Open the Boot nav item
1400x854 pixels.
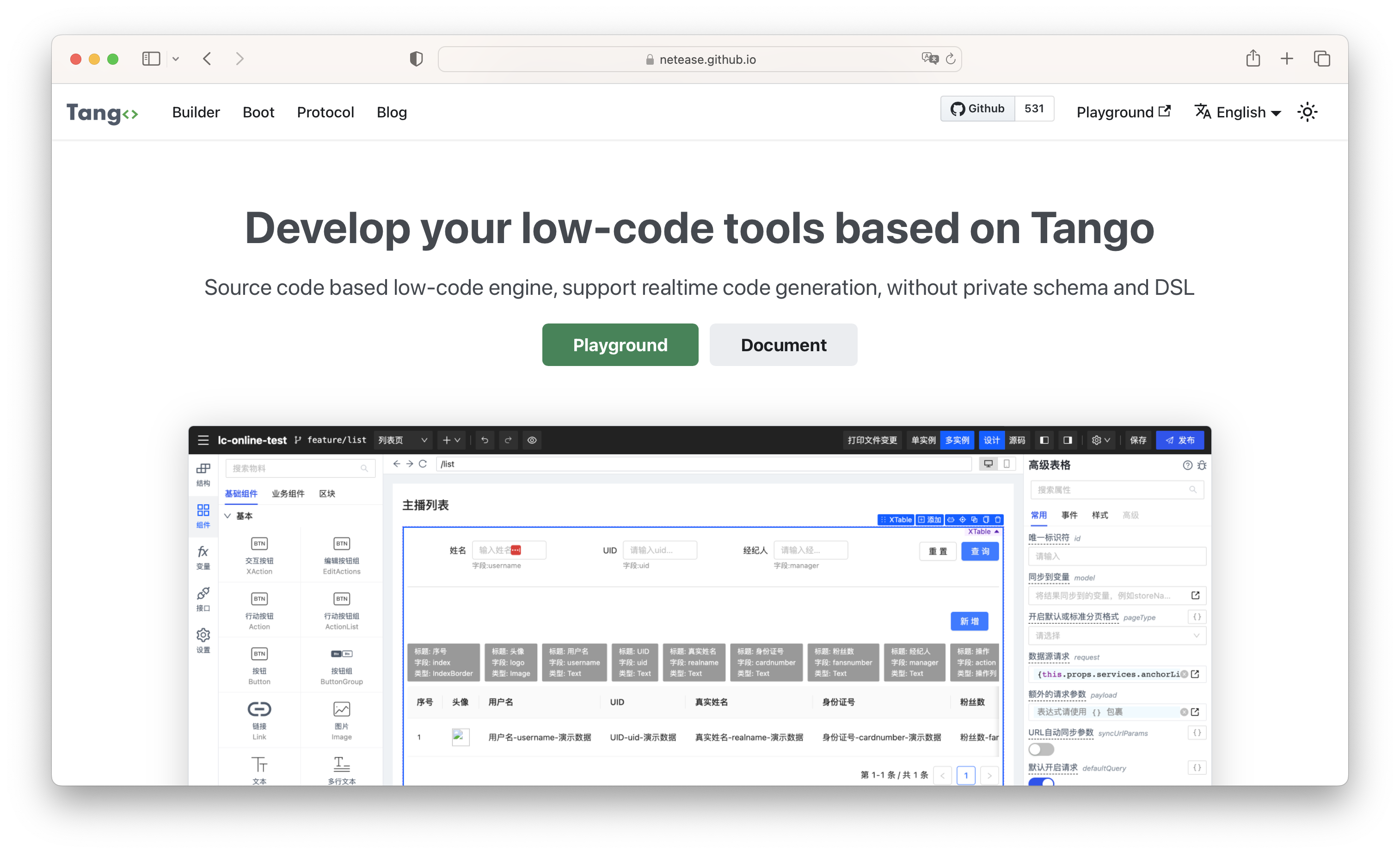coord(258,112)
